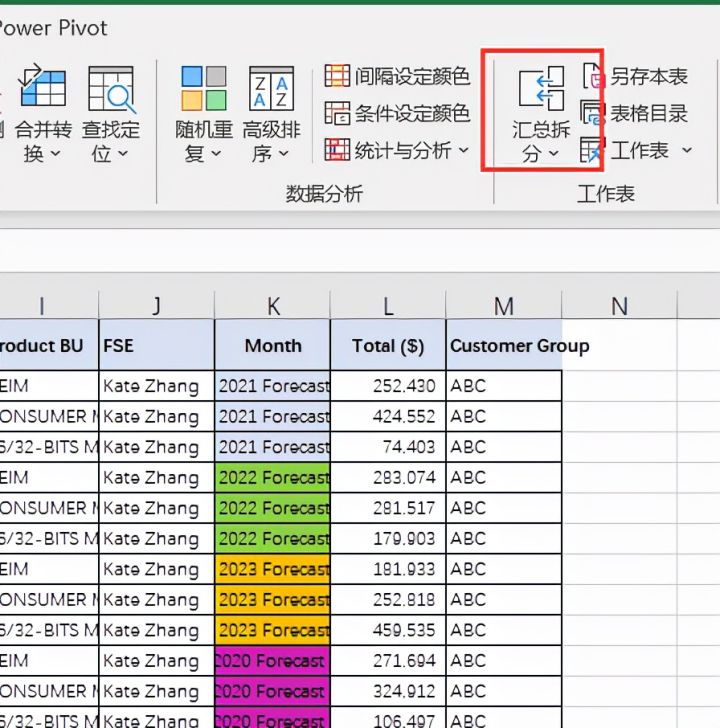Click the cell with total 252.430

coord(388,386)
